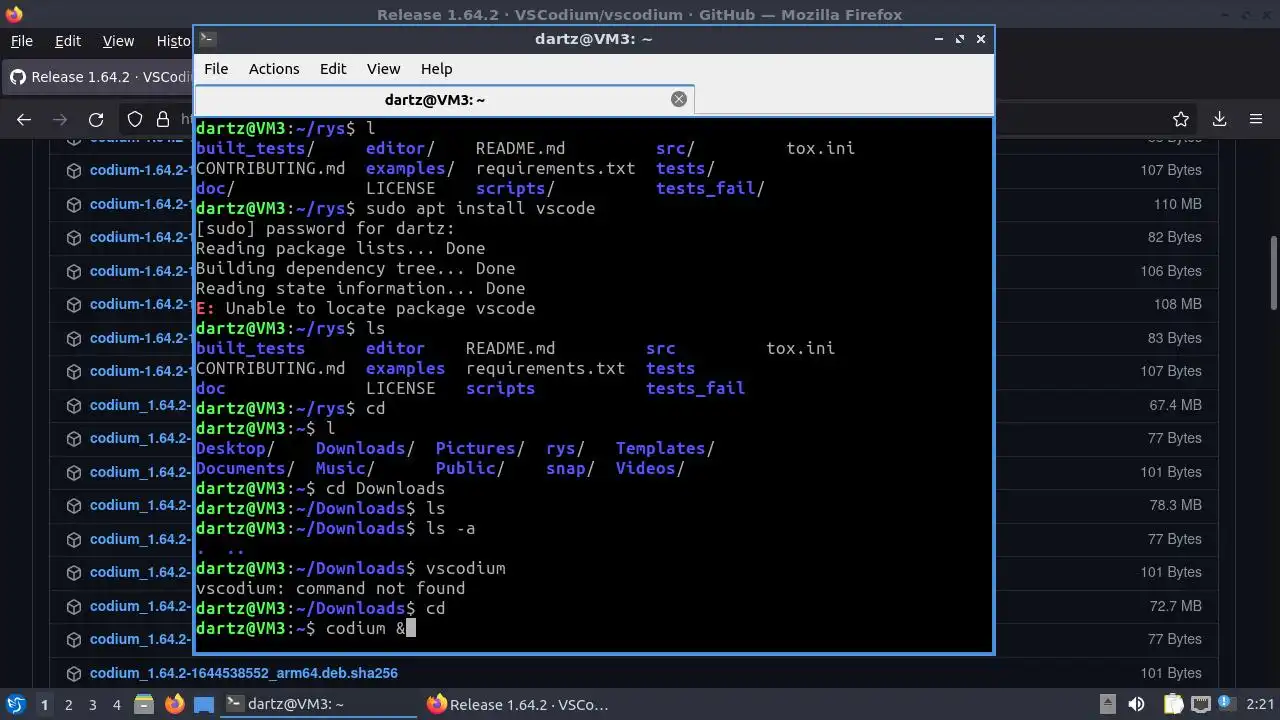
Task: Click the blue show desktop icon
Action: (203, 704)
